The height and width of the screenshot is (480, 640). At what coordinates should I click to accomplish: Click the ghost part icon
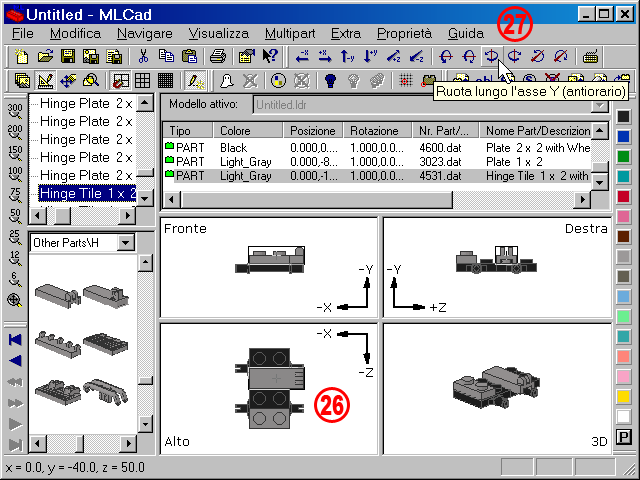(x=227, y=80)
